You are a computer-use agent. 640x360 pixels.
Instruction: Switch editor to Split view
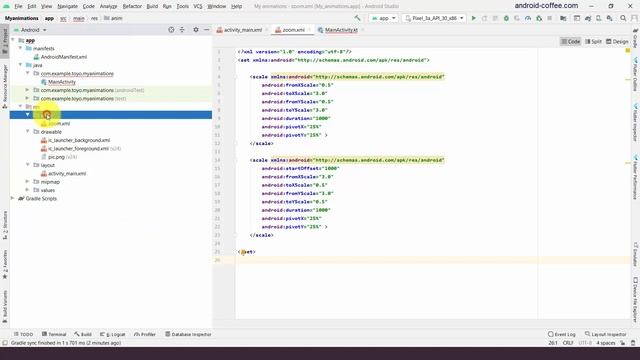click(593, 41)
